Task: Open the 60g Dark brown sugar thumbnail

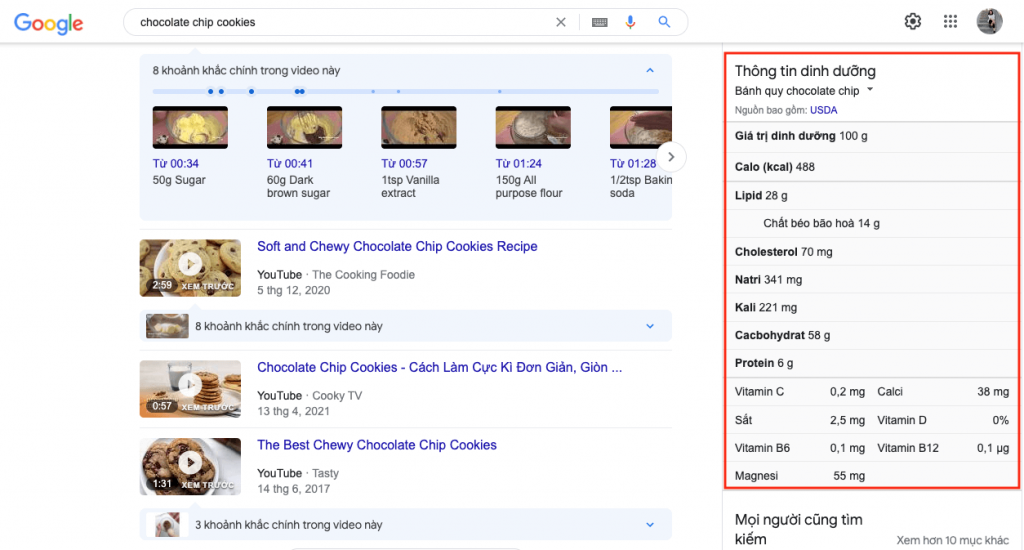Action: 304,127
